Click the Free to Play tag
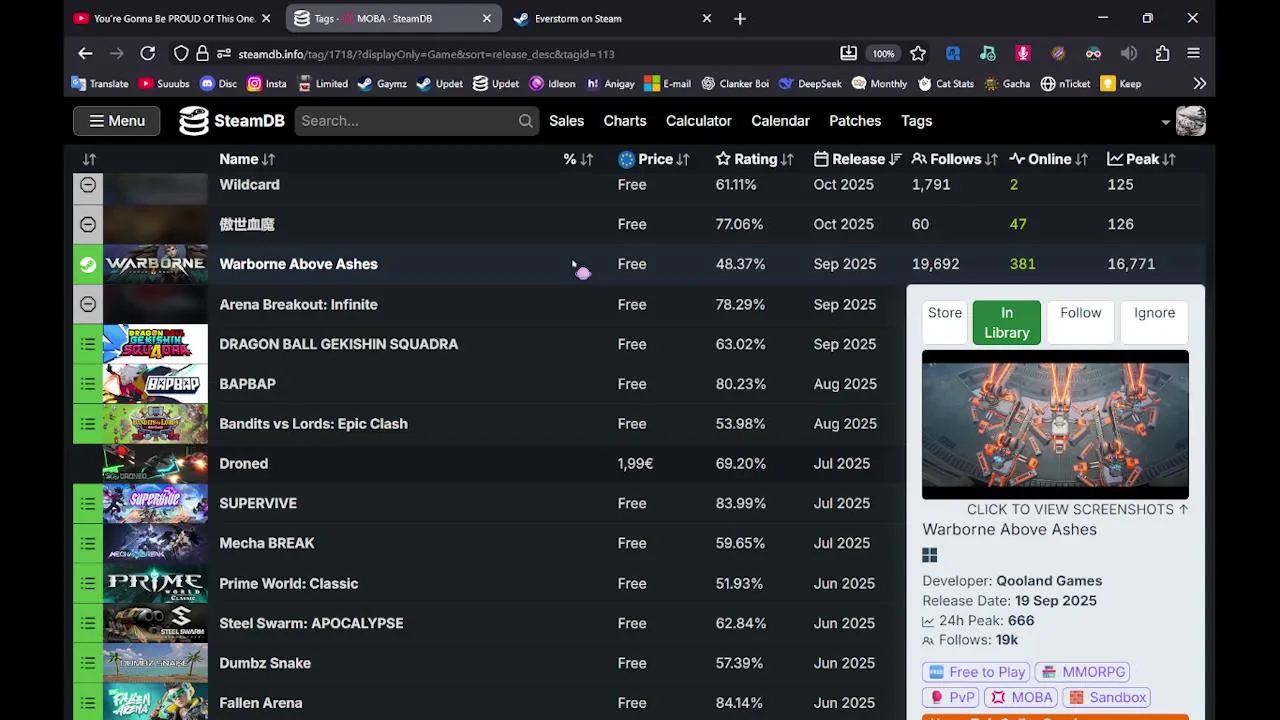 point(976,672)
